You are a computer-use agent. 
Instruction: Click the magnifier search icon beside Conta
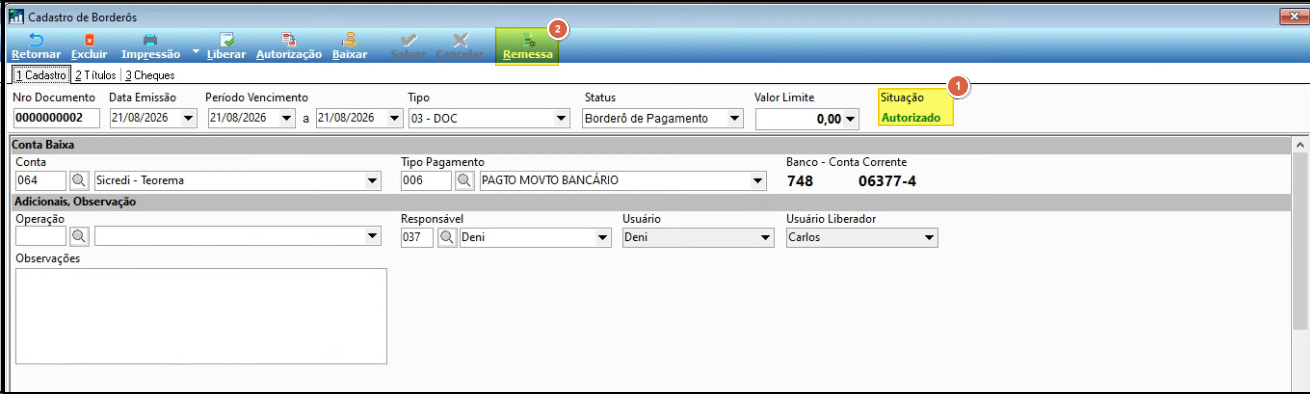79,181
